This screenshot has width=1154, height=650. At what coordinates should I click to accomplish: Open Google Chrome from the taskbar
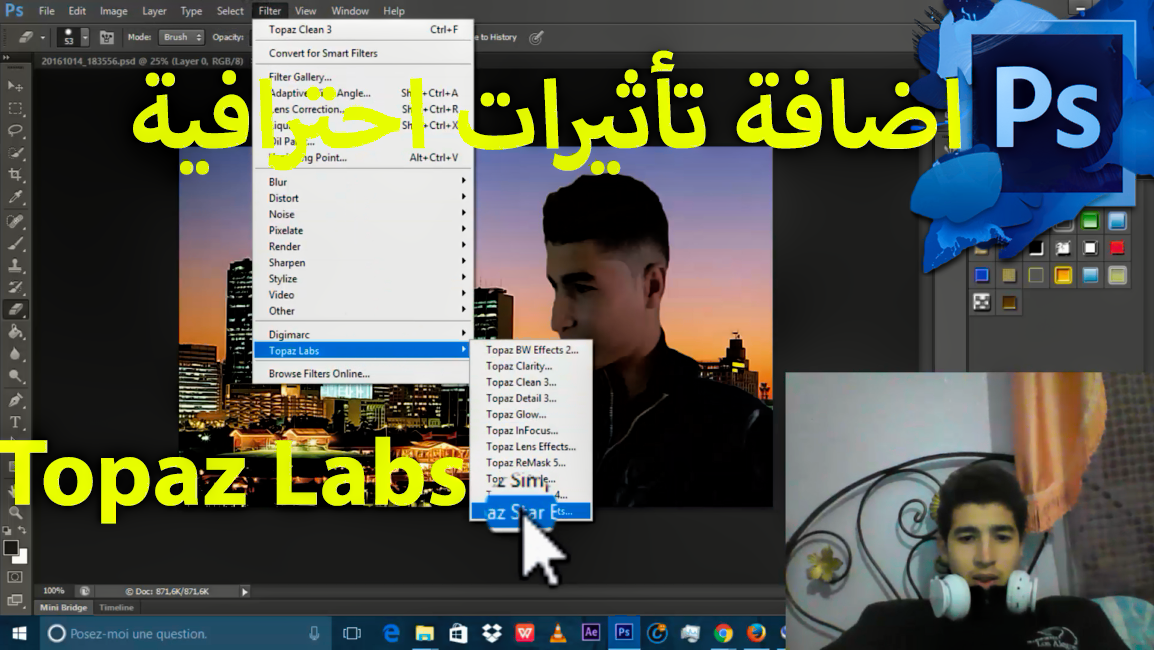pos(723,633)
